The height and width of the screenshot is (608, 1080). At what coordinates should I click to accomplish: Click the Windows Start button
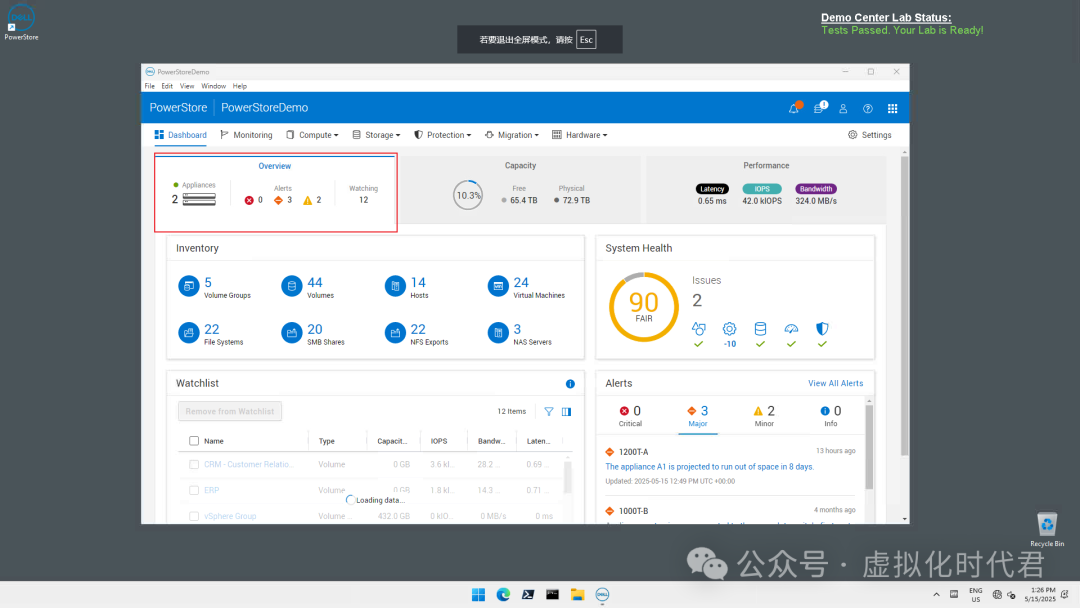click(x=478, y=595)
